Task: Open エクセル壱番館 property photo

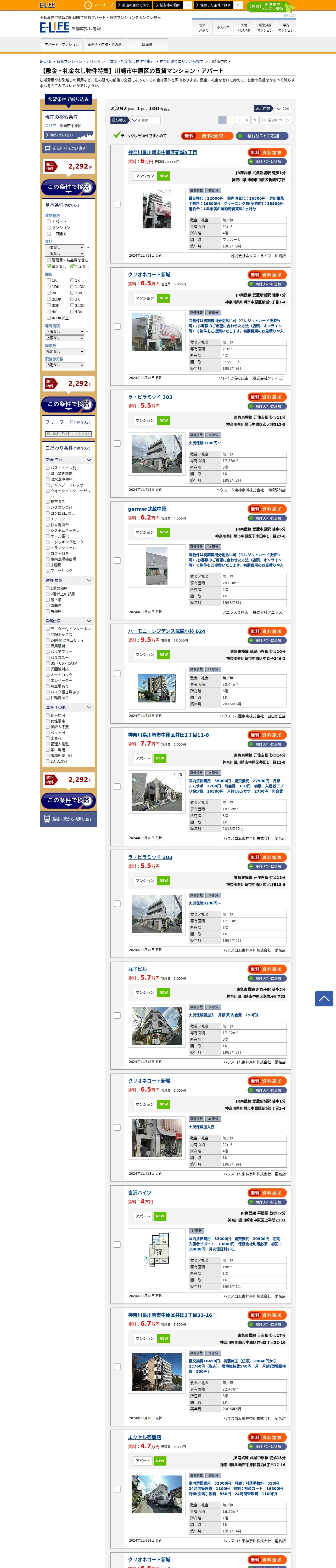Action: click(157, 1494)
